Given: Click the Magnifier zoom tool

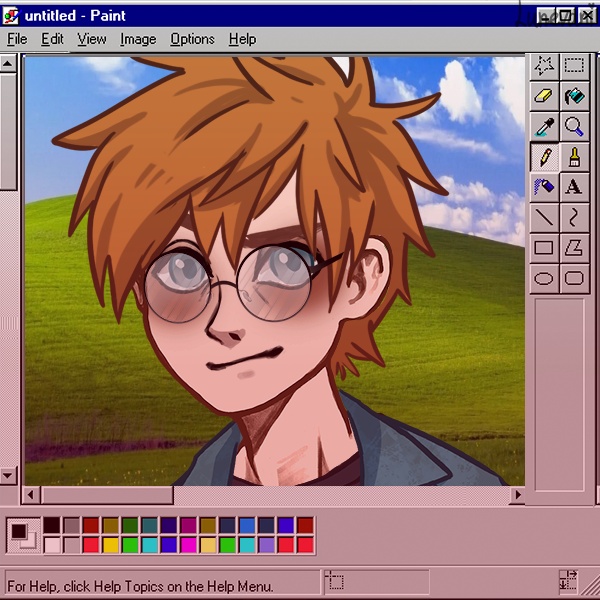Looking at the screenshot, I should 574,127.
